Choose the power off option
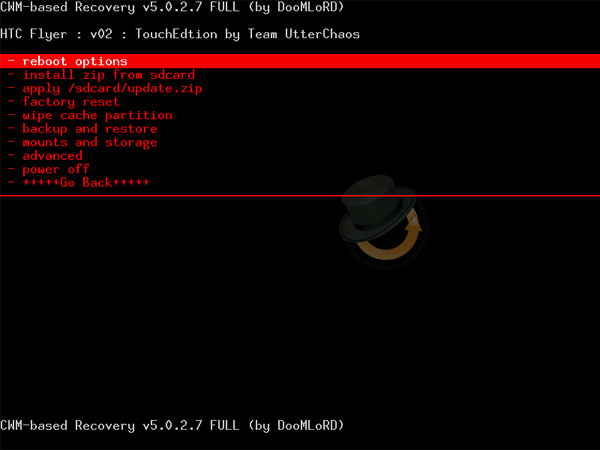Viewport: 600px width, 450px height. click(x=55, y=169)
